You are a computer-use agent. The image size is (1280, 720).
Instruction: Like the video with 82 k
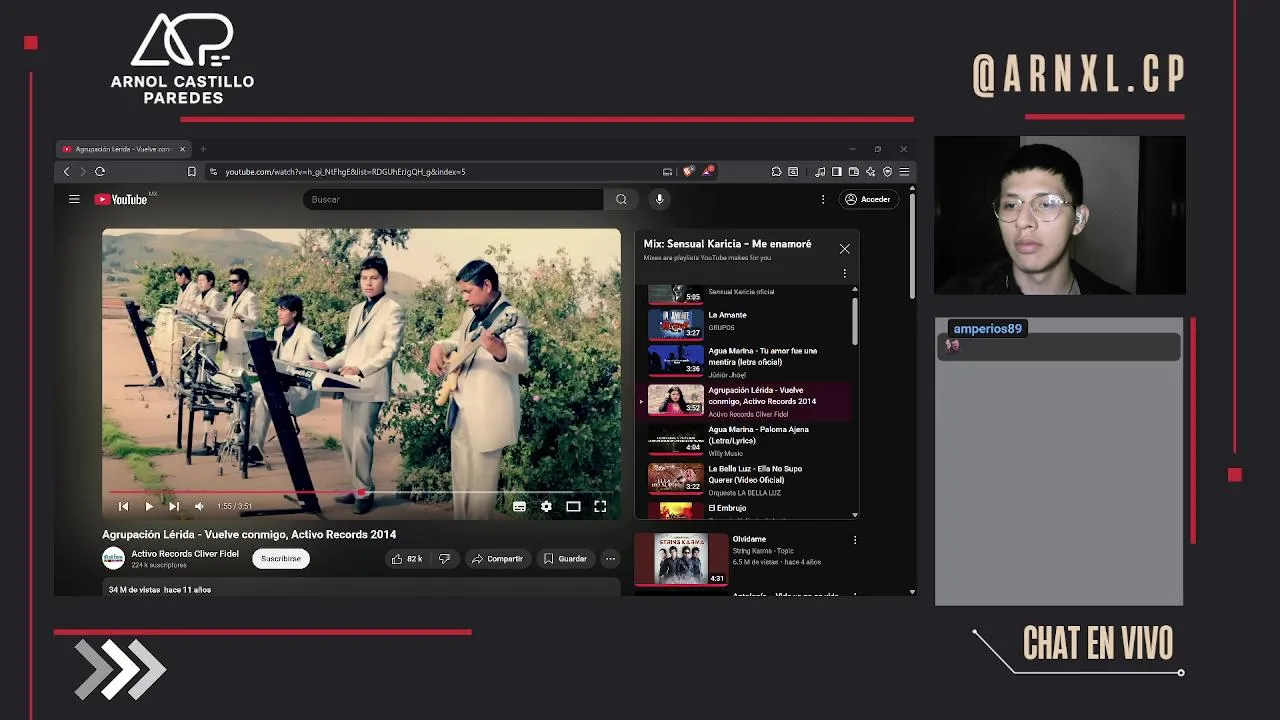click(x=407, y=559)
